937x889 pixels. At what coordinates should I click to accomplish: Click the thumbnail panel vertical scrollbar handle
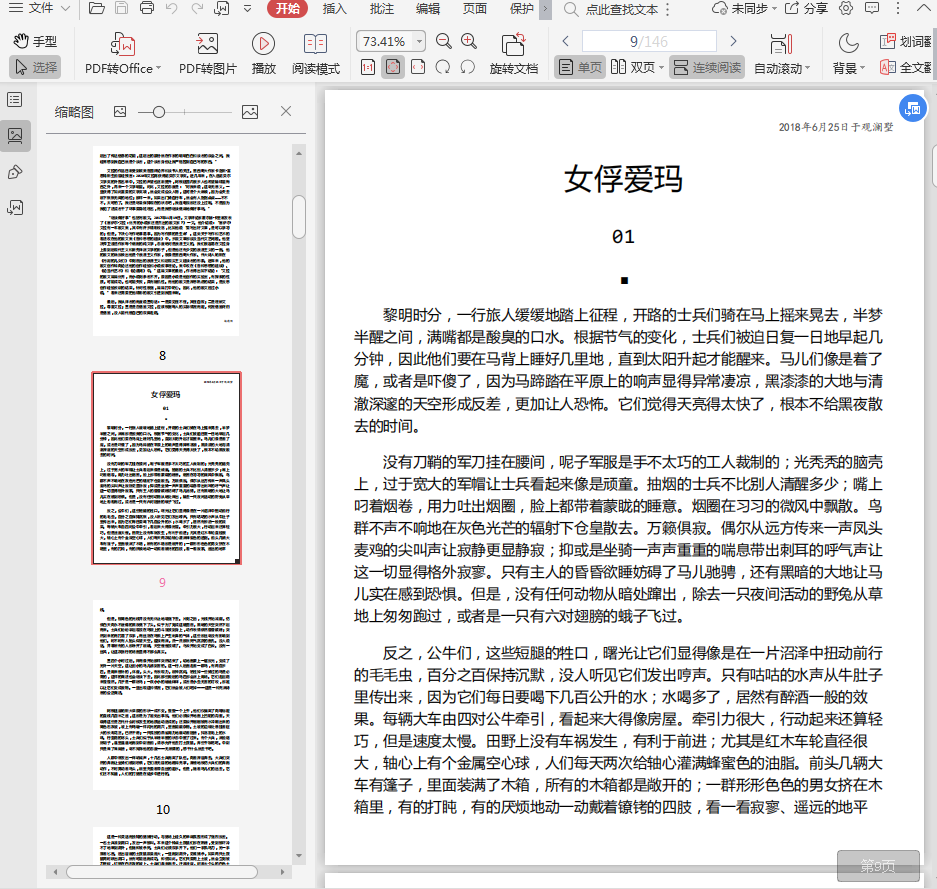coord(299,217)
